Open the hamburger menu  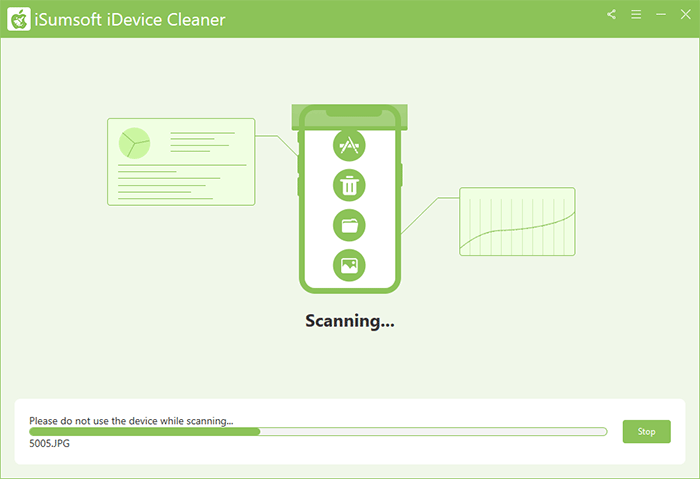[636, 14]
